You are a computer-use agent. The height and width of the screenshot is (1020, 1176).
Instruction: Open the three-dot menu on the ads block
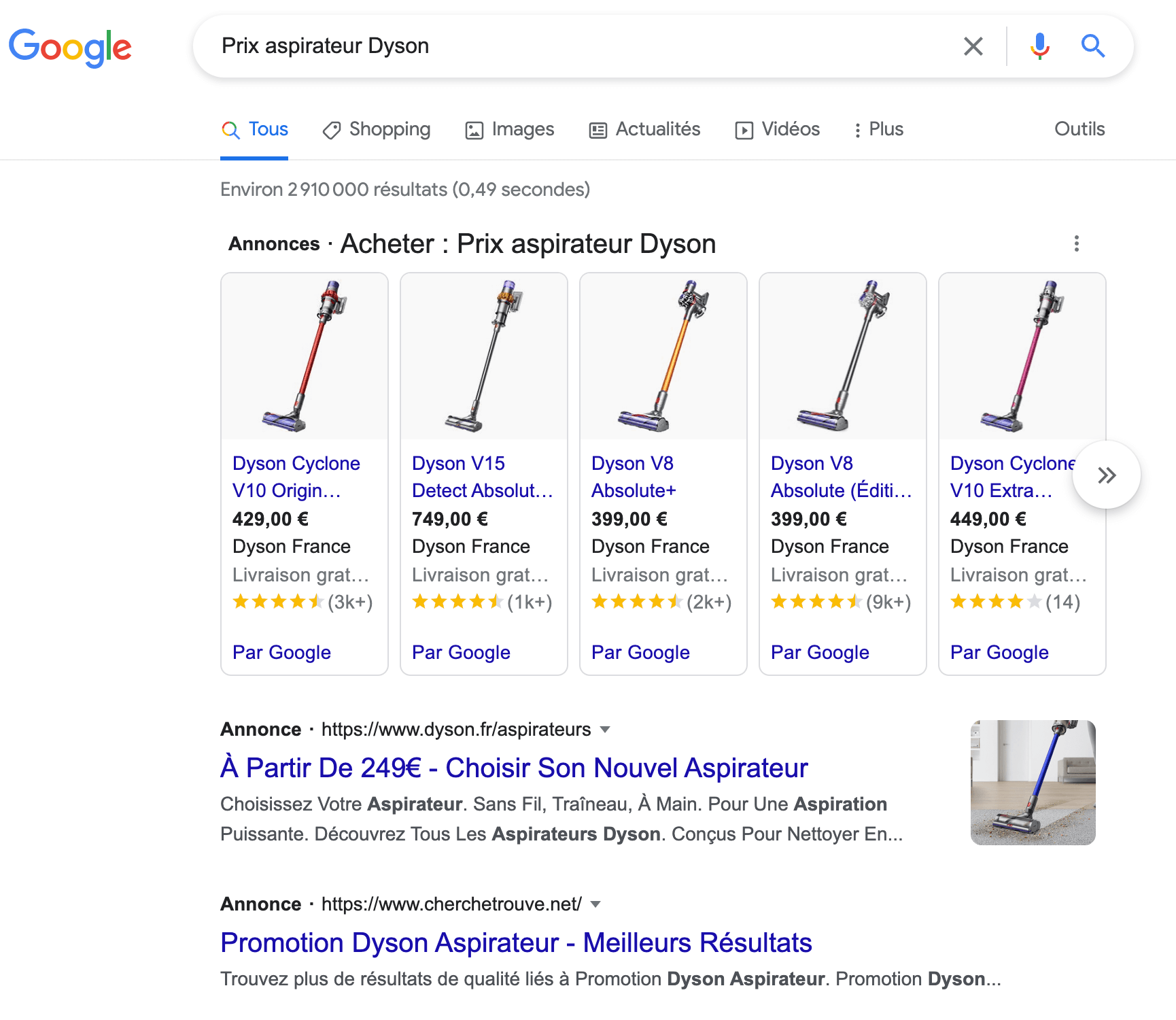click(1076, 243)
